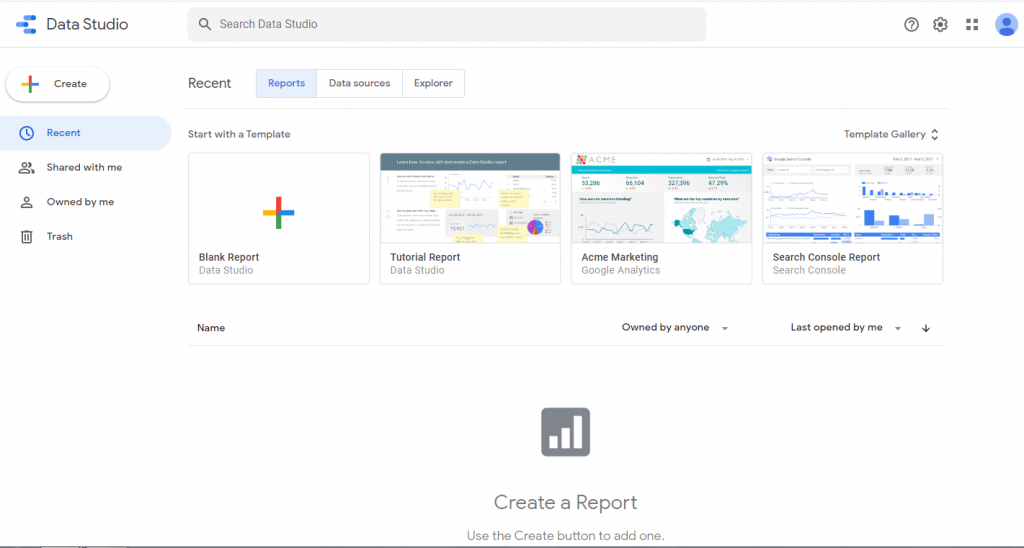Click the Name column header

(x=211, y=328)
